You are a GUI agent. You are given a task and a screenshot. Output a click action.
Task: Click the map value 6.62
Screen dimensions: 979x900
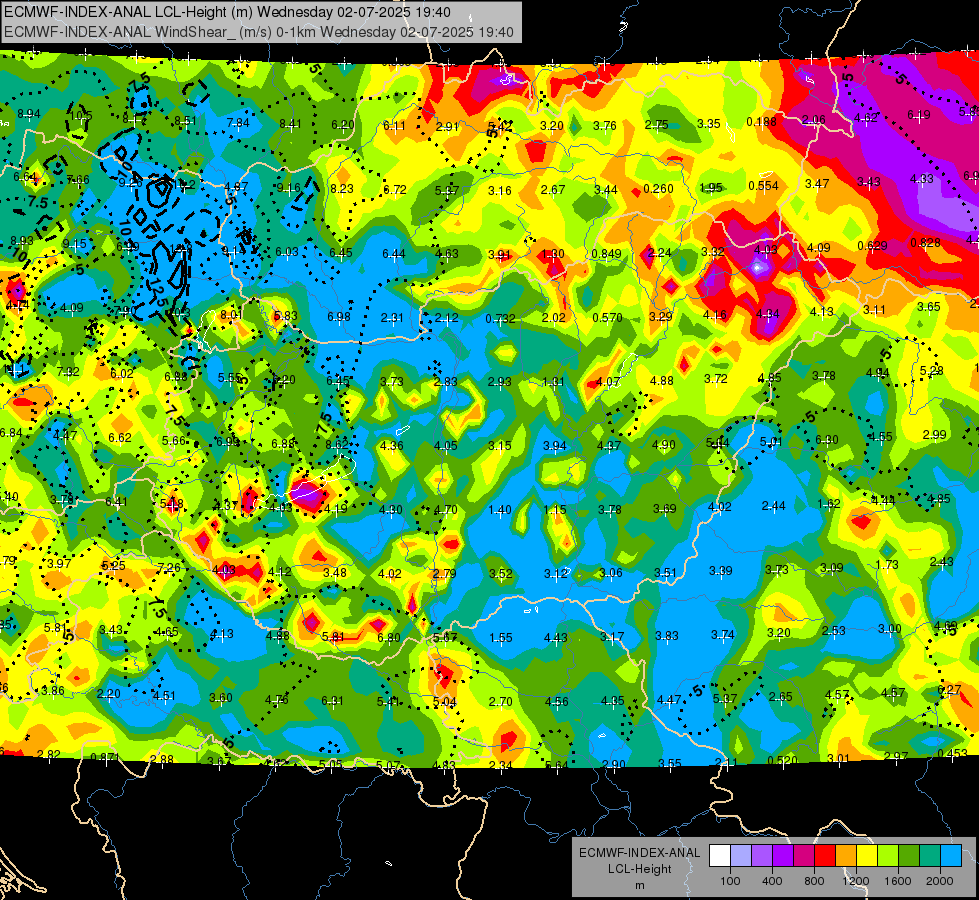[120, 438]
